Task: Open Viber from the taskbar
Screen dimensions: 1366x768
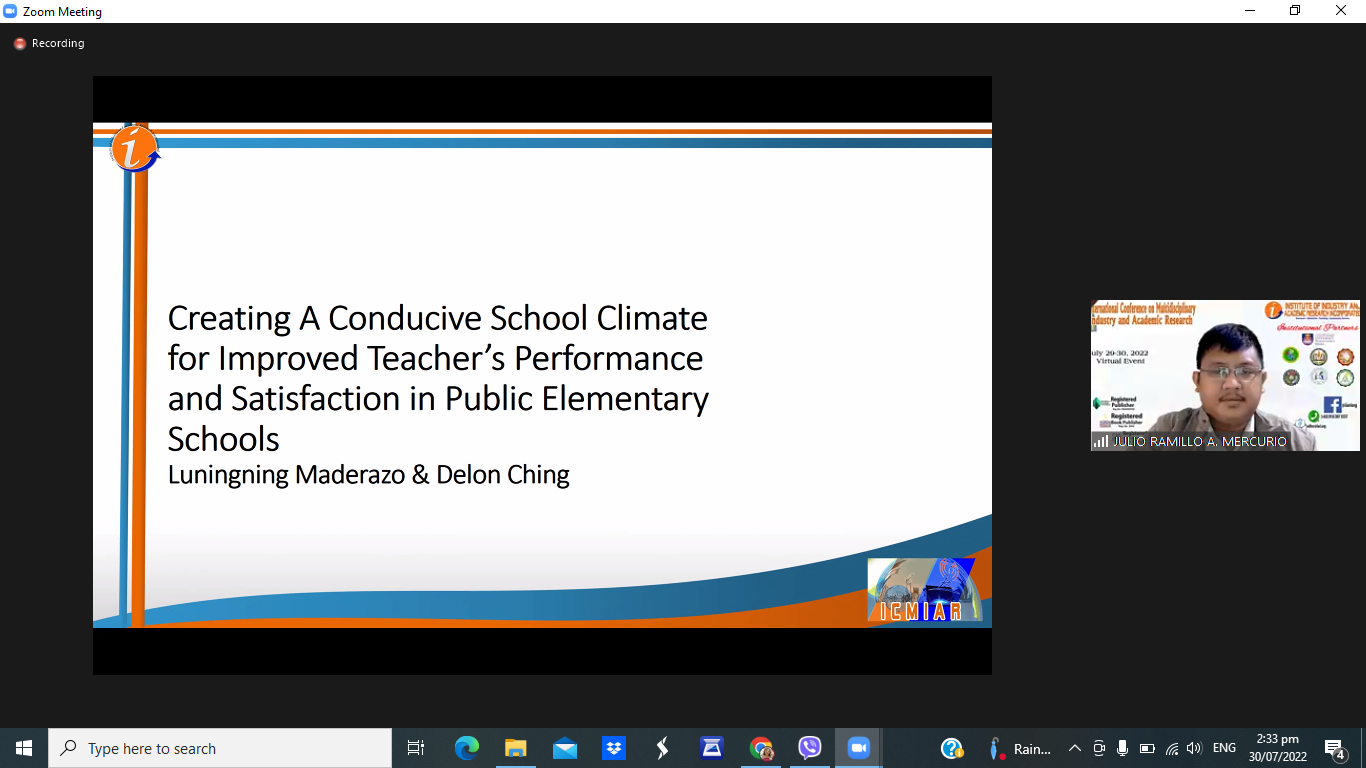Action: tap(810, 748)
